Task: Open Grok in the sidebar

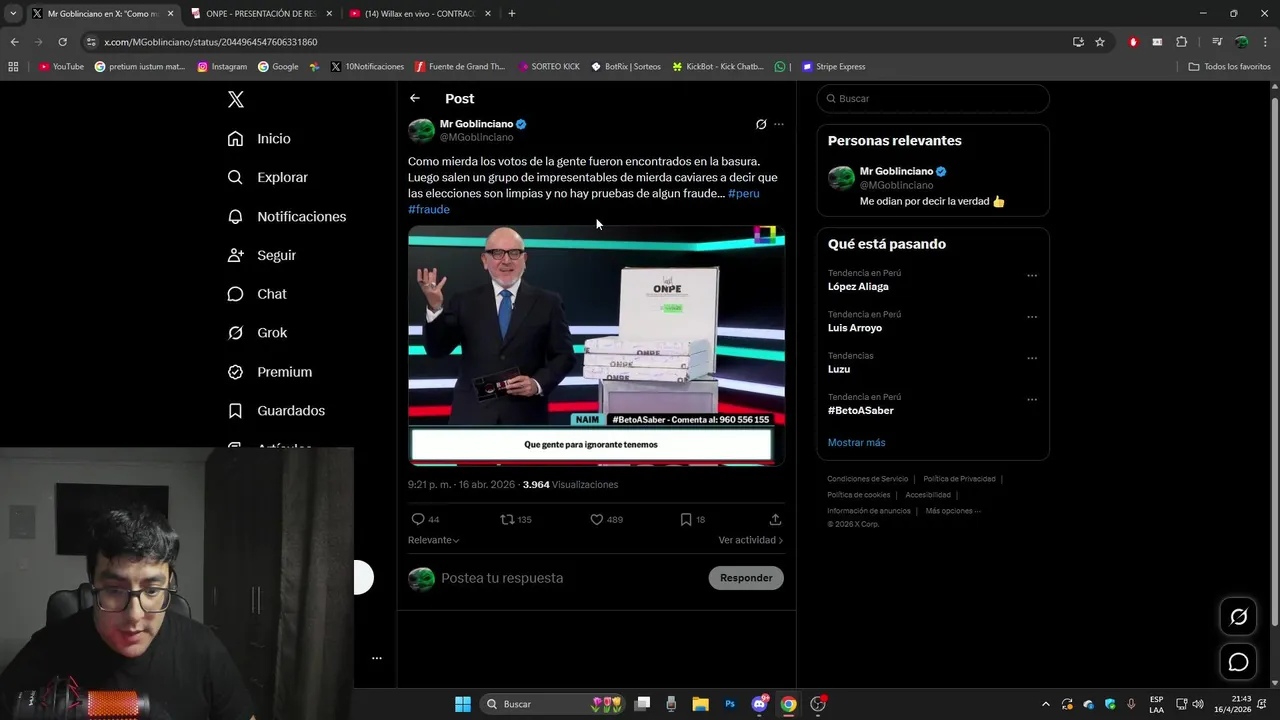Action: [257, 333]
